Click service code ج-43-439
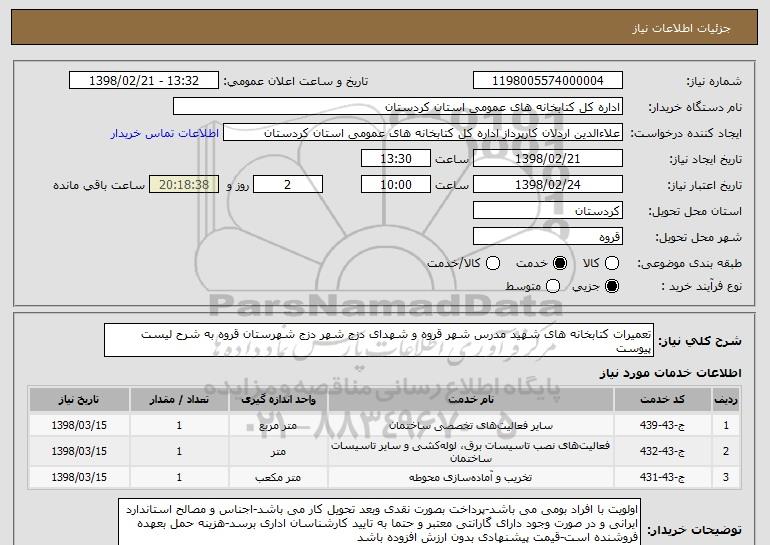This screenshot has height=545, width=770. pyautogui.click(x=662, y=425)
